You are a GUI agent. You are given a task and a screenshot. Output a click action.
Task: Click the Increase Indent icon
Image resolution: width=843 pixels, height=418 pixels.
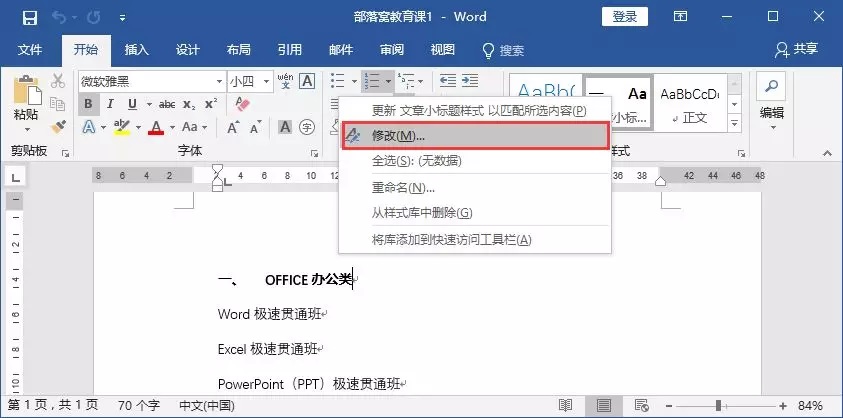(469, 81)
